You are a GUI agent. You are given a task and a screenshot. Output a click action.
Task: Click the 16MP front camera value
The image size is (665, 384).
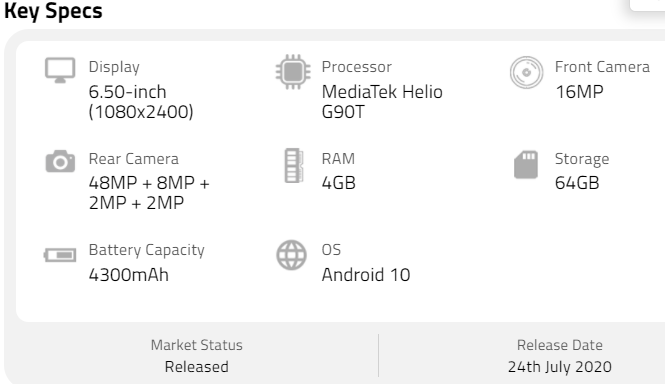[x=579, y=92]
